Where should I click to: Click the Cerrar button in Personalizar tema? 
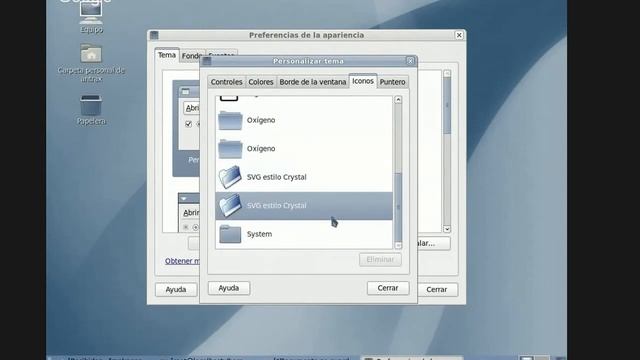pyautogui.click(x=388, y=288)
